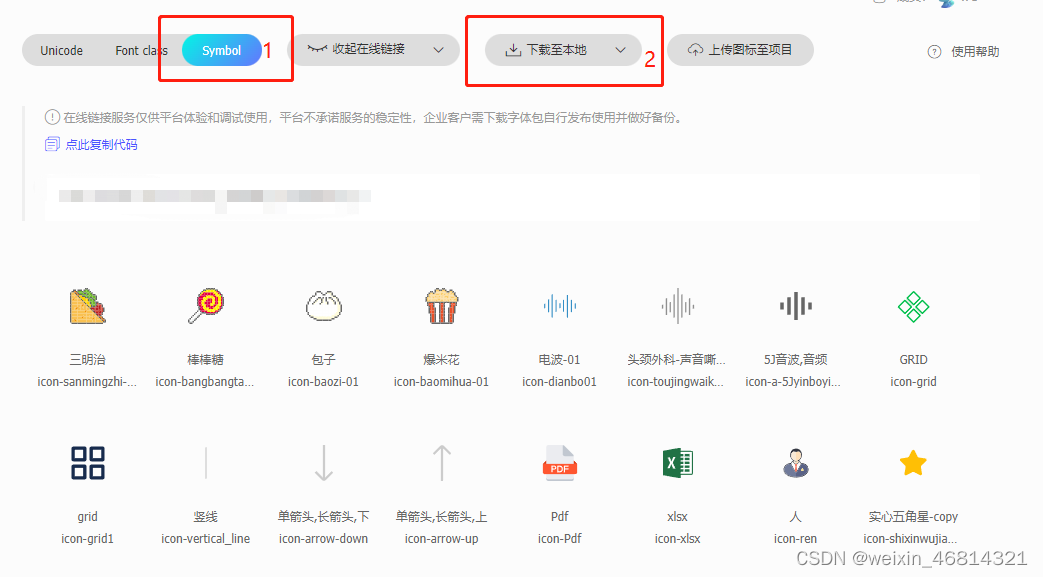Screen dimensions: 1043x577
Task: Select the 竖线 vertical line icon
Action: [206, 463]
